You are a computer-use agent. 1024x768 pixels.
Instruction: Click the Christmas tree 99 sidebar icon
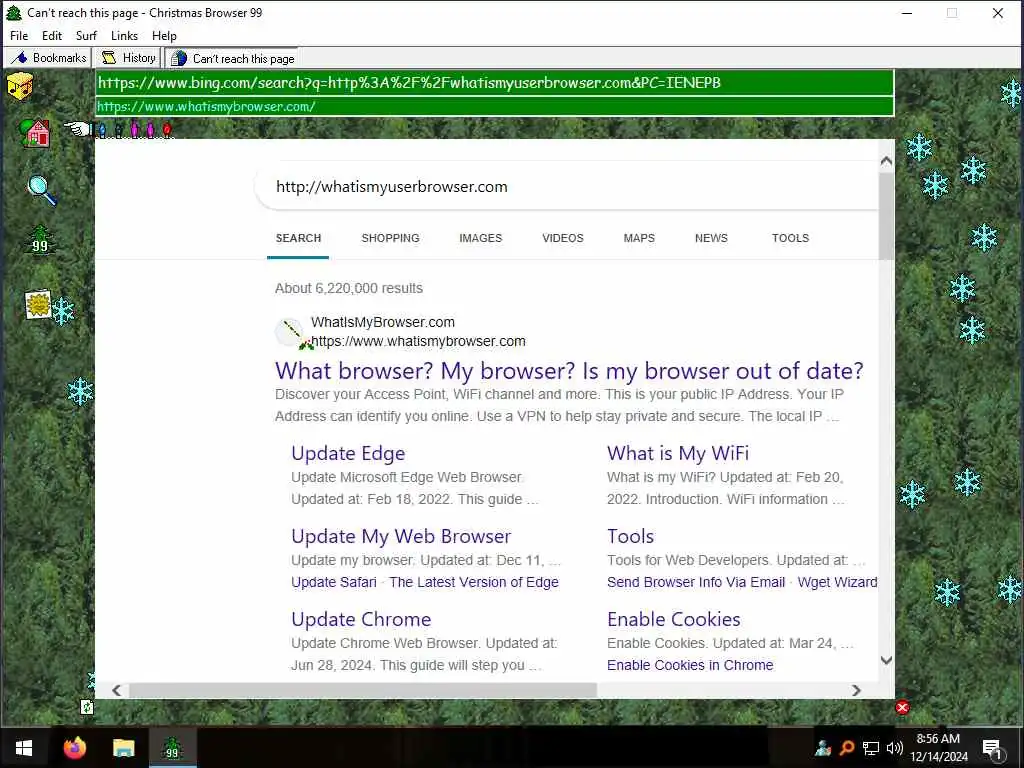40,239
